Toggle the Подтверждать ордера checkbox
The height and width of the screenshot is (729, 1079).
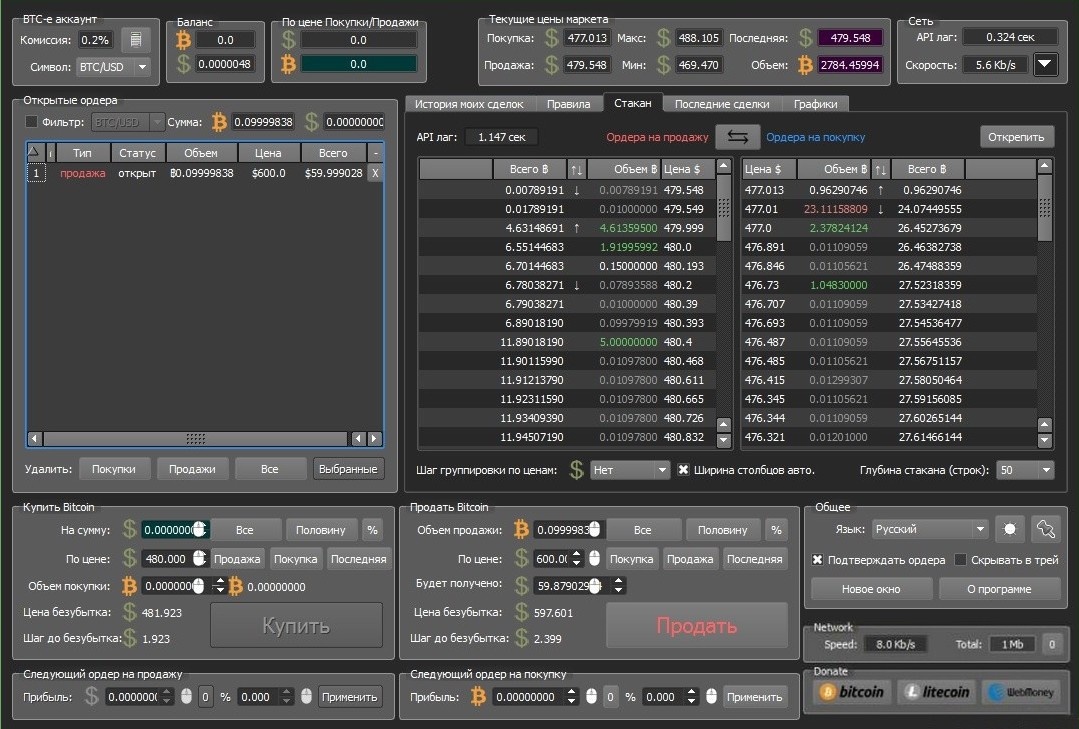818,560
